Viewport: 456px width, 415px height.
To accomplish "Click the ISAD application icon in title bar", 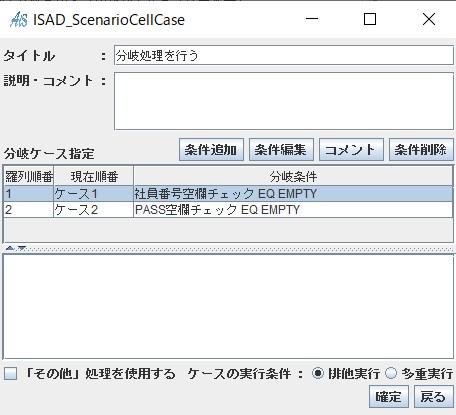I will pyautogui.click(x=19, y=20).
